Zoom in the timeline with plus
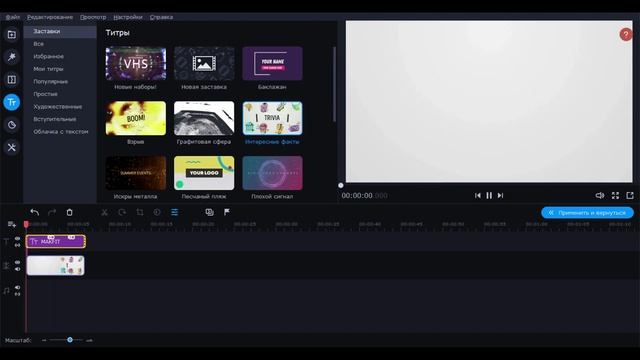Screen dimensions: 640x360 tap(89, 340)
